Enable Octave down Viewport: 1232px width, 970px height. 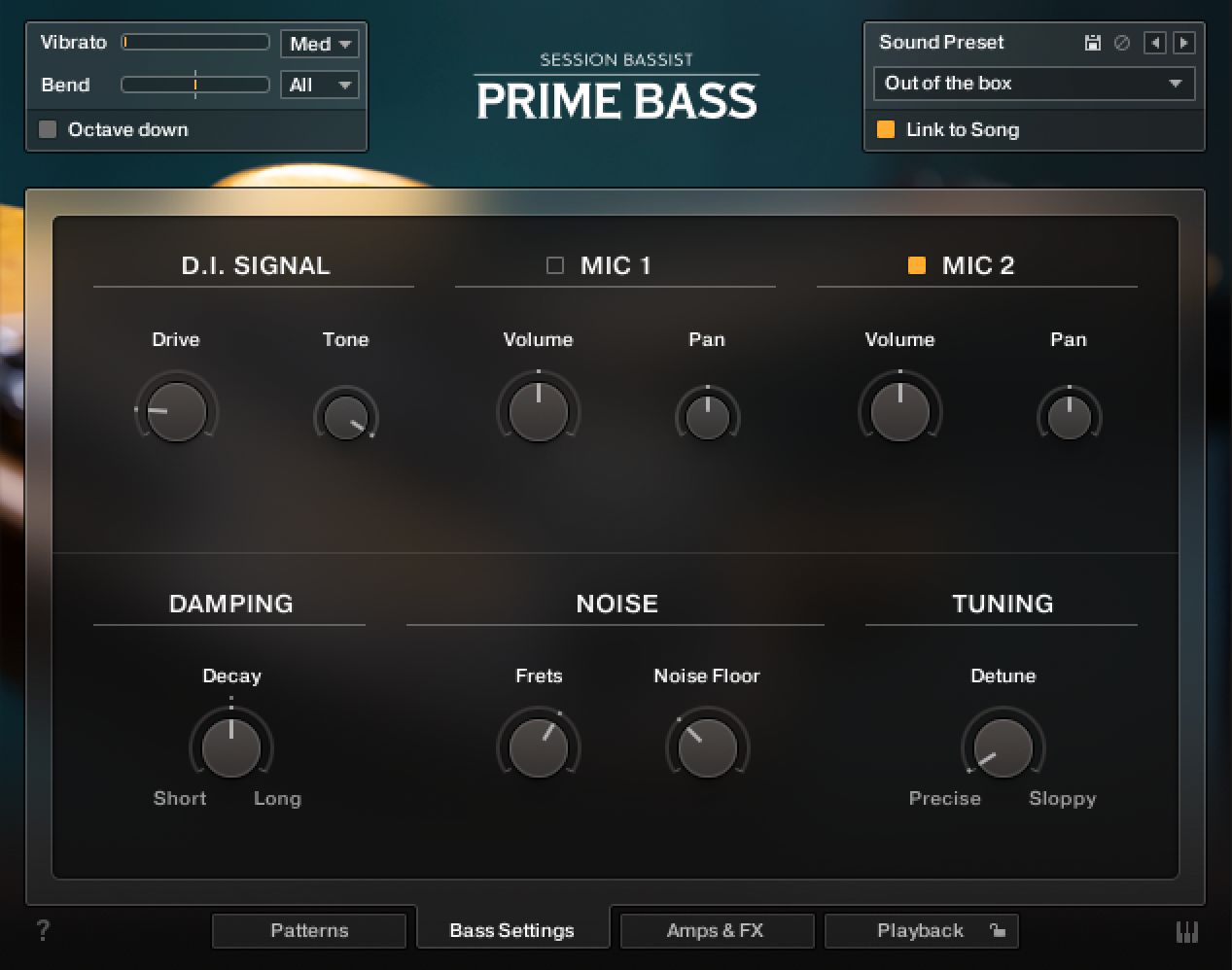pyautogui.click(x=47, y=129)
